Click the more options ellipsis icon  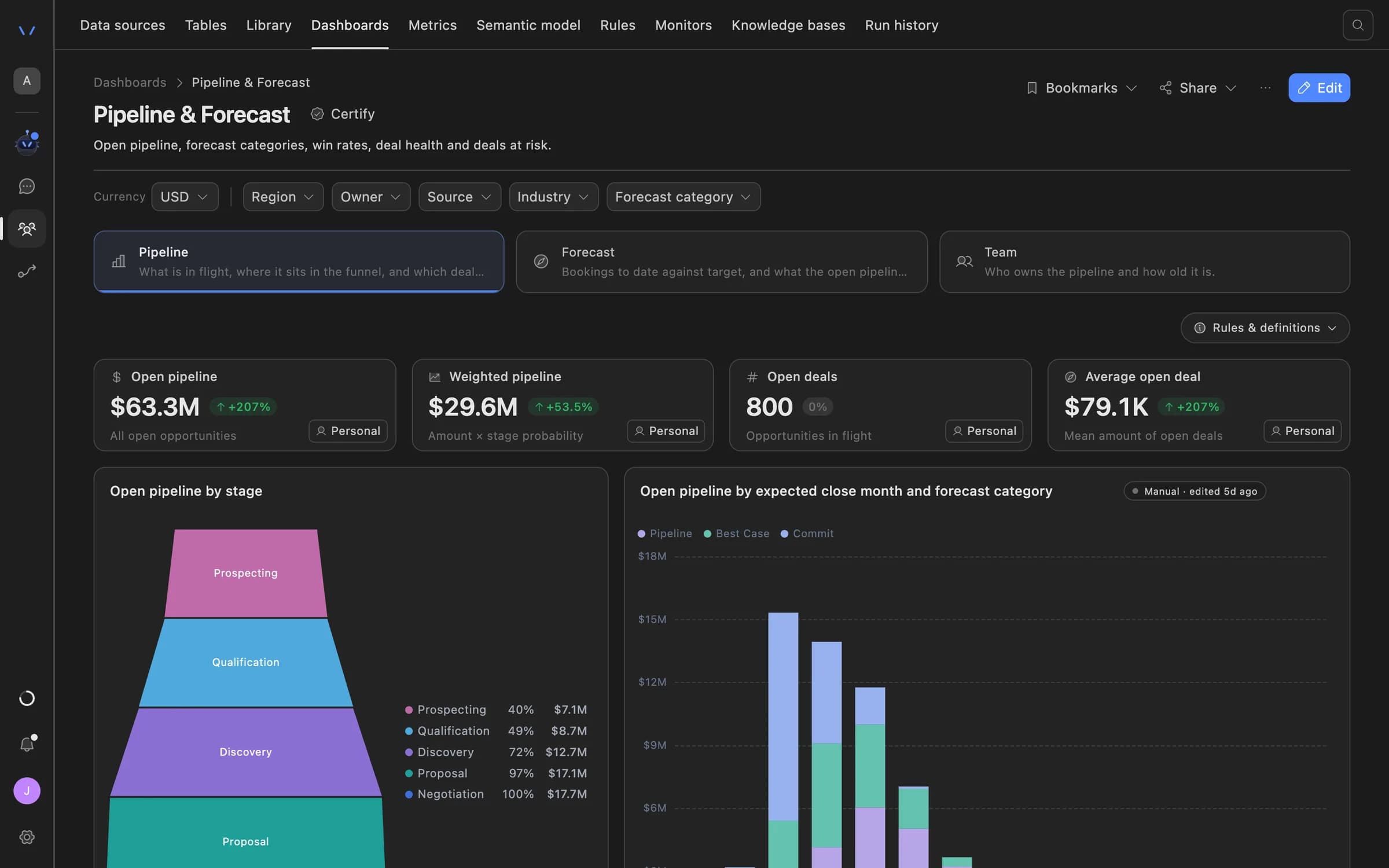tap(1265, 88)
